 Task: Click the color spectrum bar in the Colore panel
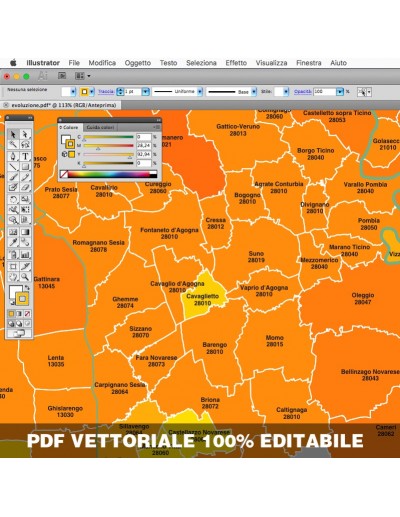109,174
